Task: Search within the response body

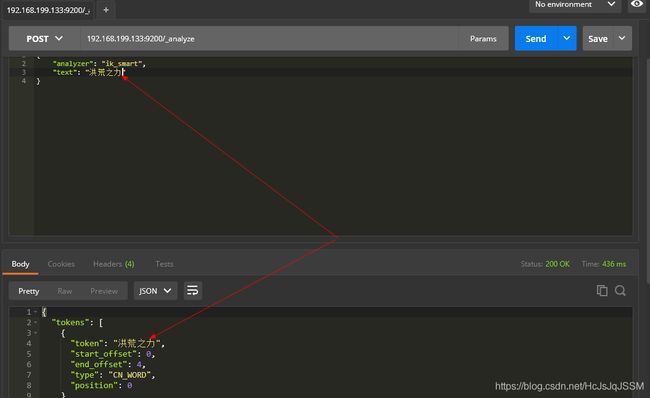Action: tap(620, 291)
